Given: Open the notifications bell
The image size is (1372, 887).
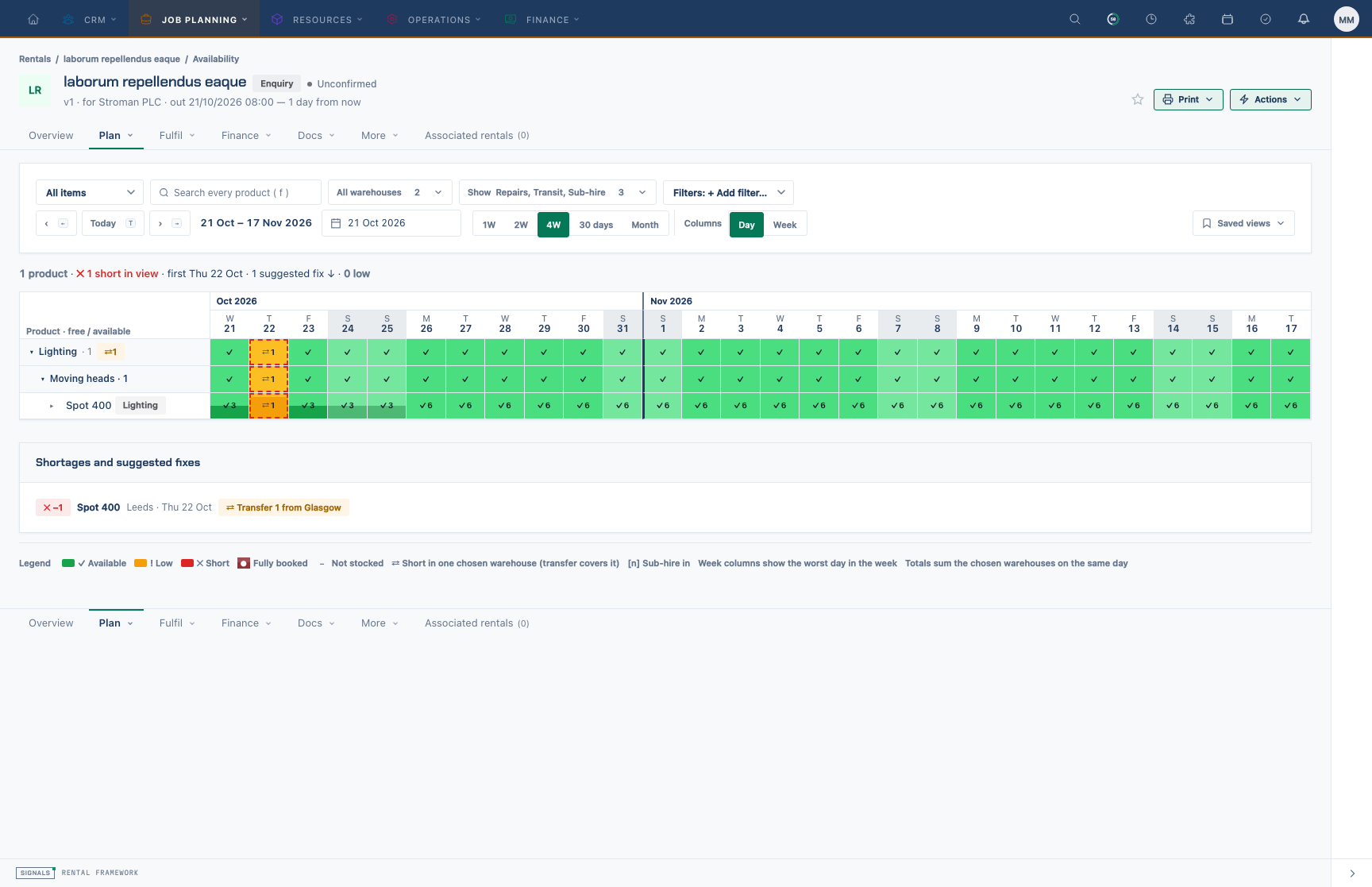Looking at the screenshot, I should 1304,19.
